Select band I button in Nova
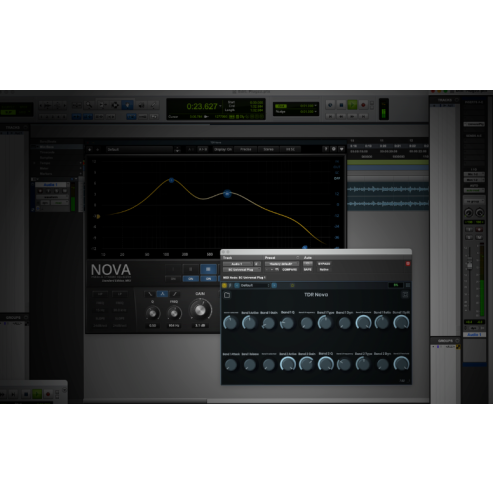This screenshot has width=494, height=494. click(173, 269)
